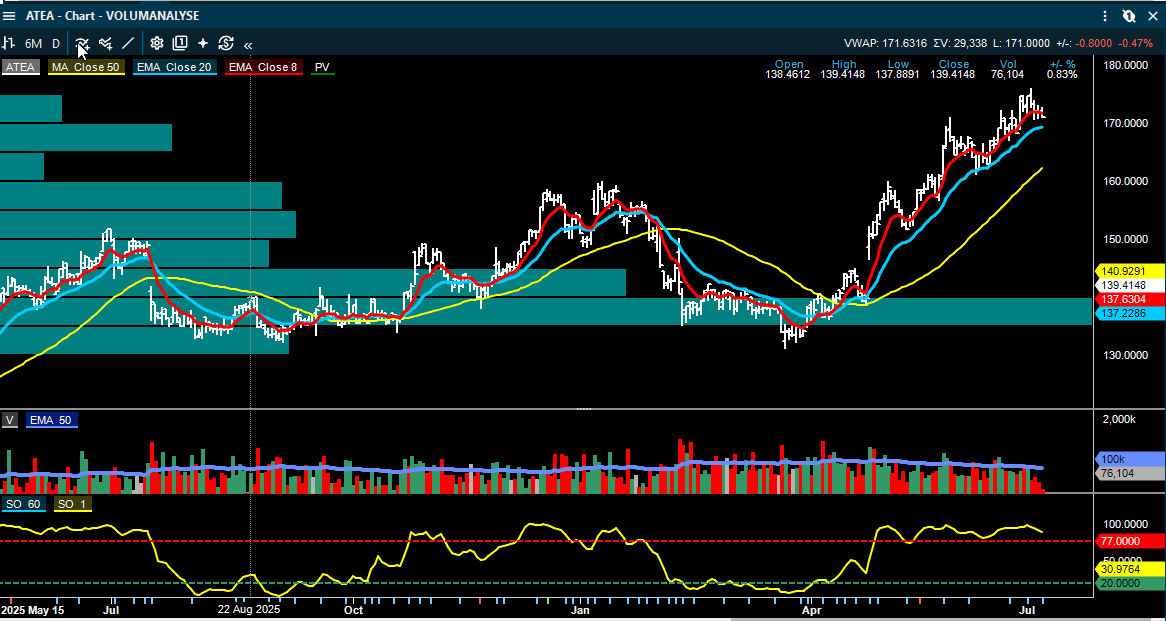Click the 30.9764 oscillator value tag
The height and width of the screenshot is (621, 1166).
point(1130,570)
